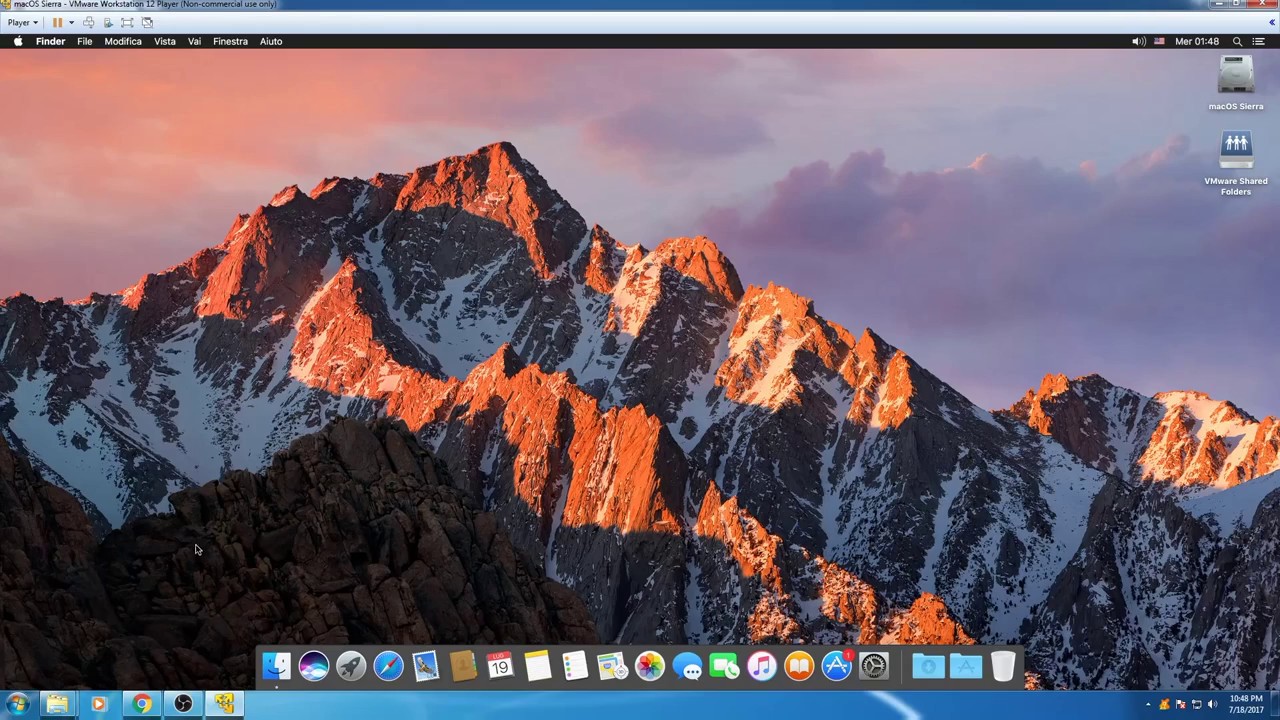Image resolution: width=1280 pixels, height=720 pixels.
Task: Open the Finder menu
Action: click(x=50, y=41)
